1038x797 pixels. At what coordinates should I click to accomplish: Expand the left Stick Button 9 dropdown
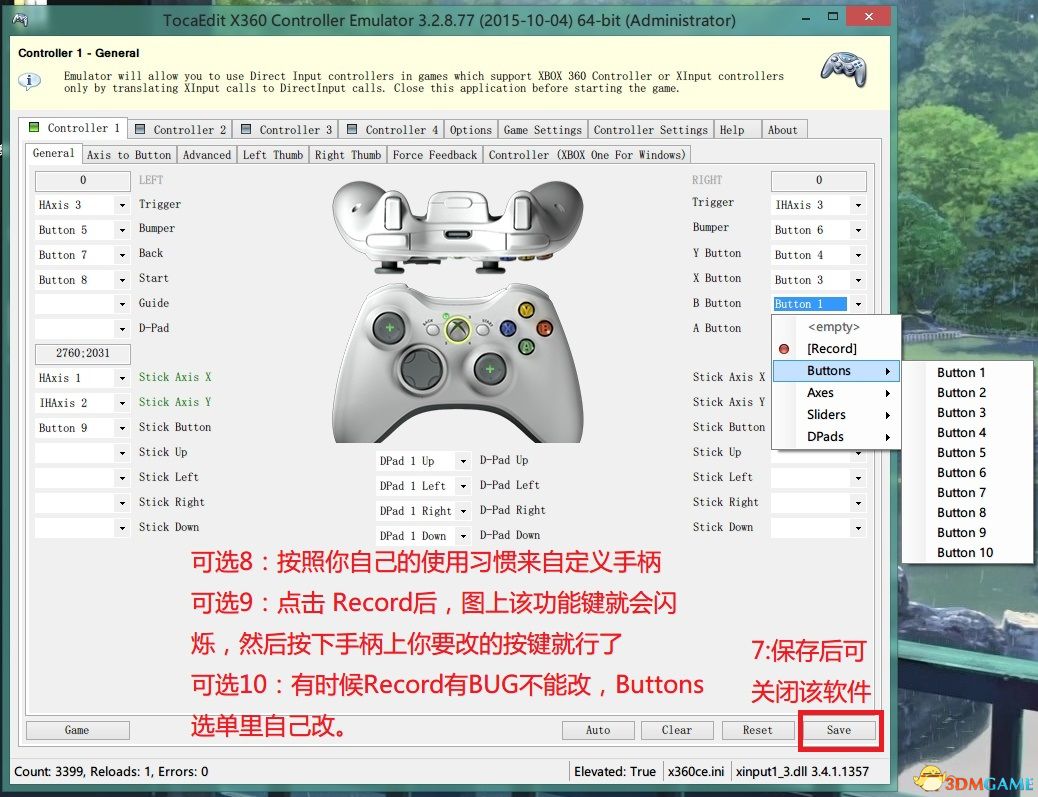(122, 428)
